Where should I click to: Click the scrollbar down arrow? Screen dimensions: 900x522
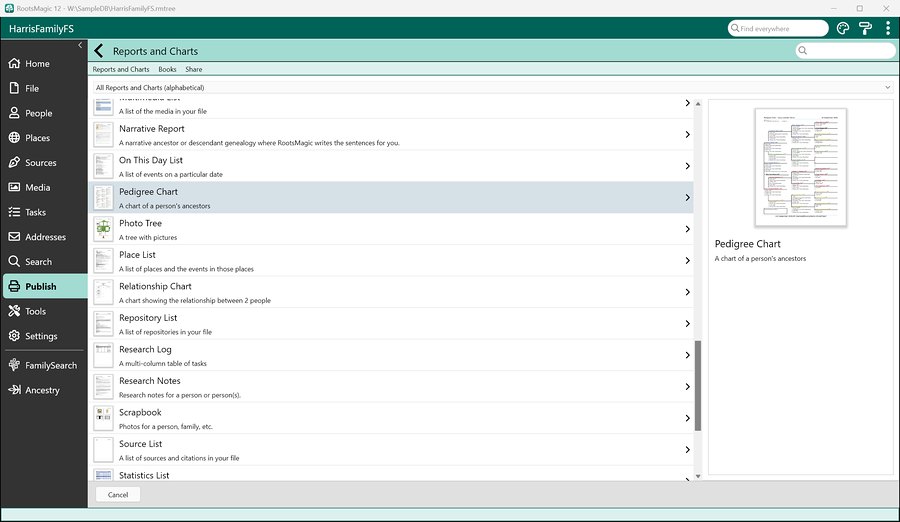698,476
